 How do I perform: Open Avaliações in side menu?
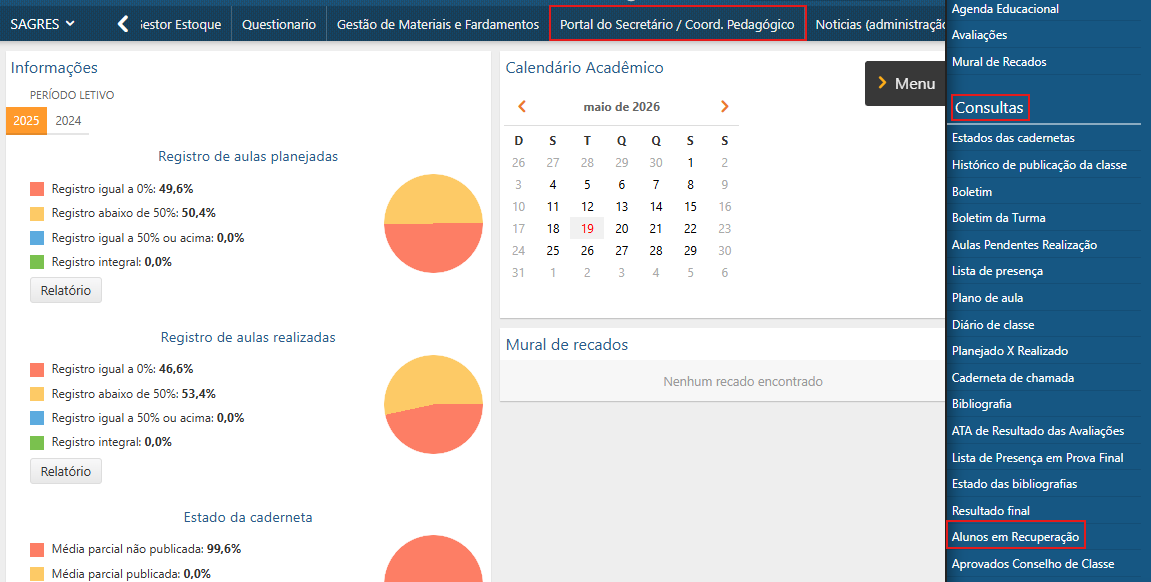click(x=979, y=35)
